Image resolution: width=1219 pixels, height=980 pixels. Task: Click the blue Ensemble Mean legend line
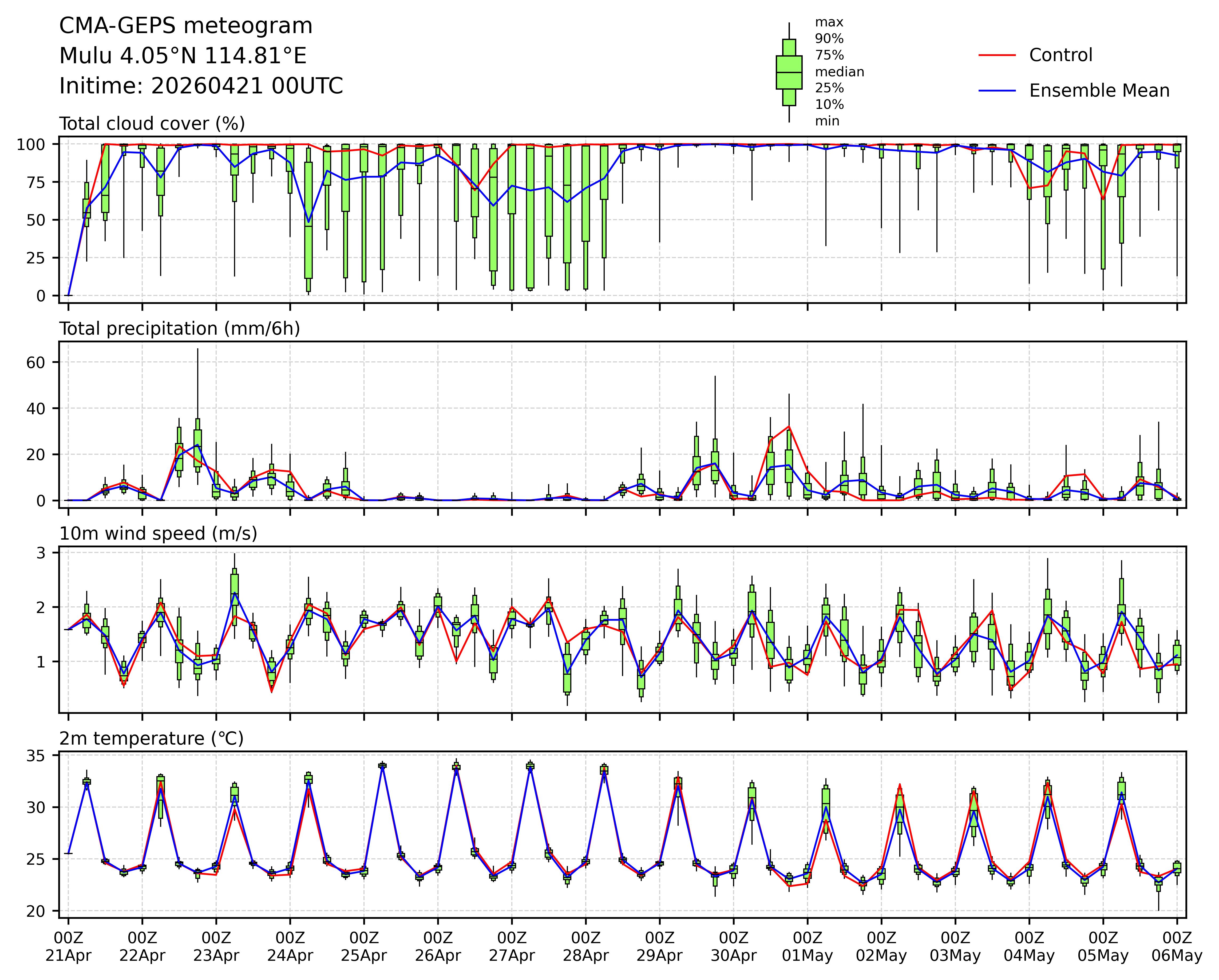point(997,90)
